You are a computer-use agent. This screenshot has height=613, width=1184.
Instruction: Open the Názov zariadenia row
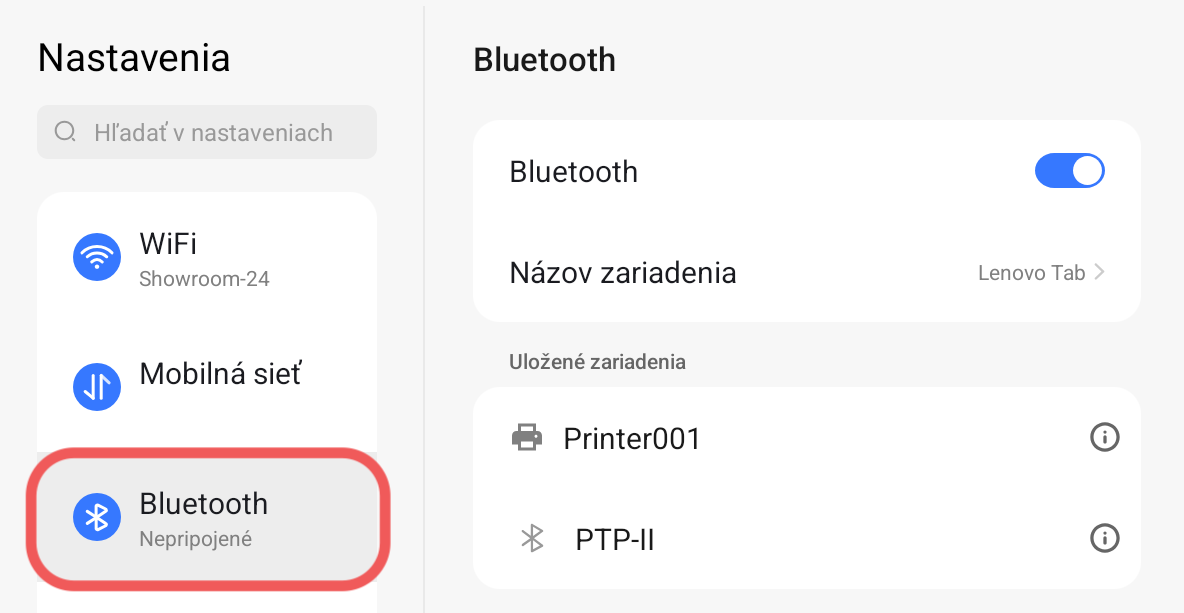[623, 272]
